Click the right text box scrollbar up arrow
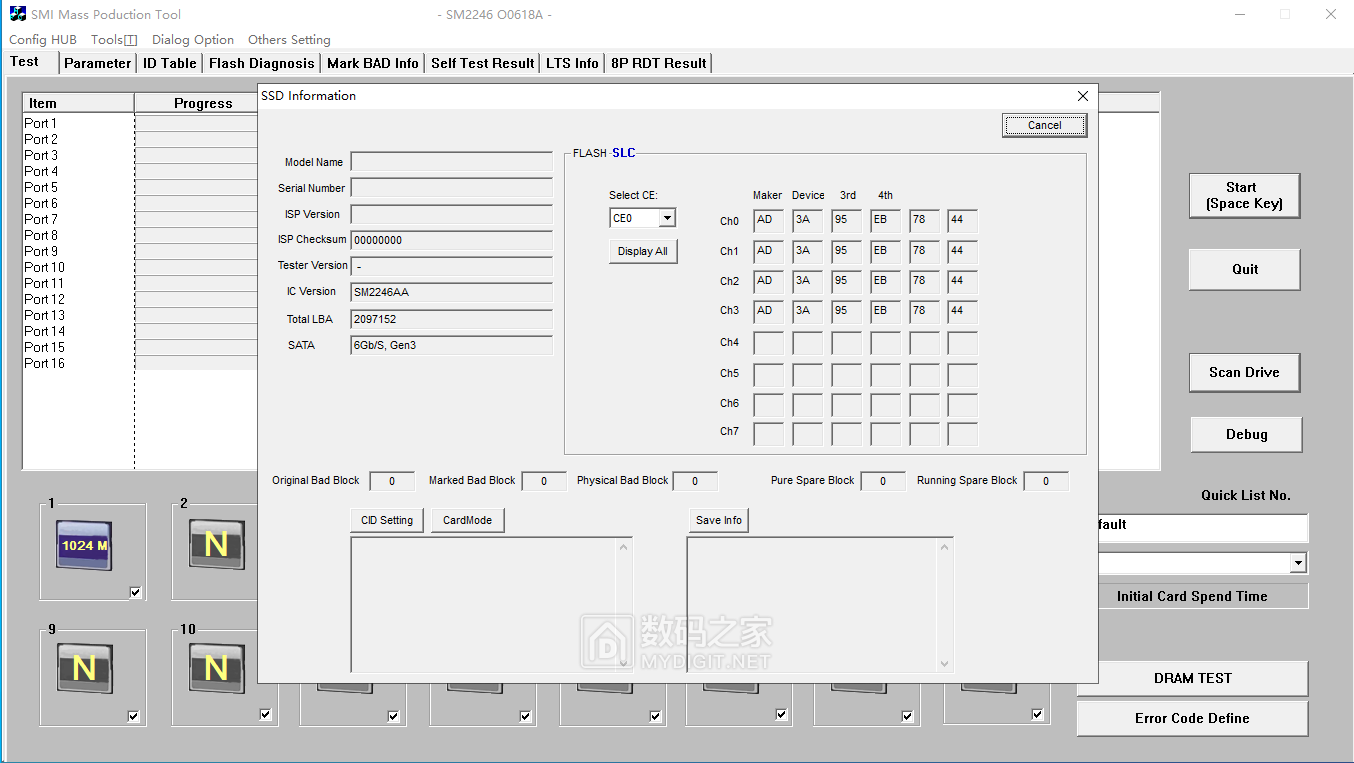Image resolution: width=1354 pixels, height=763 pixels. [944, 547]
